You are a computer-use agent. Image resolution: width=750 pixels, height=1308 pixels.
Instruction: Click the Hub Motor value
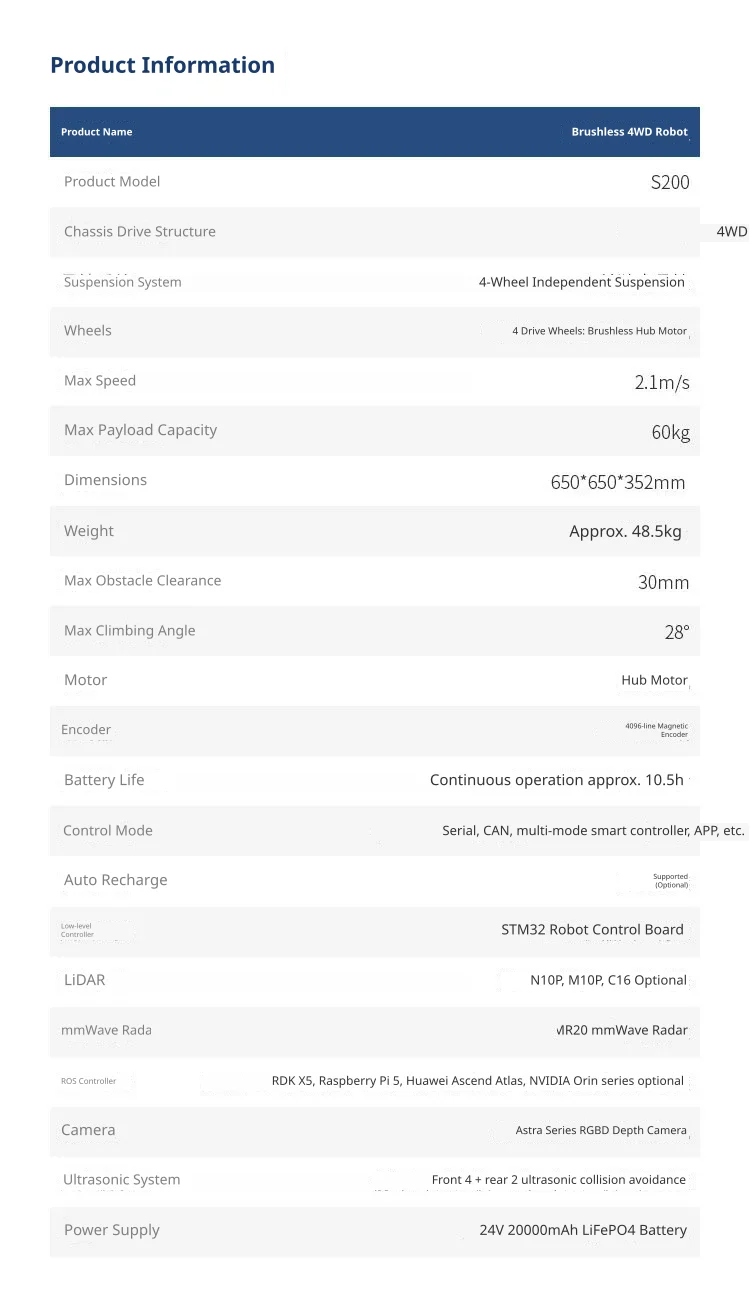[654, 680]
